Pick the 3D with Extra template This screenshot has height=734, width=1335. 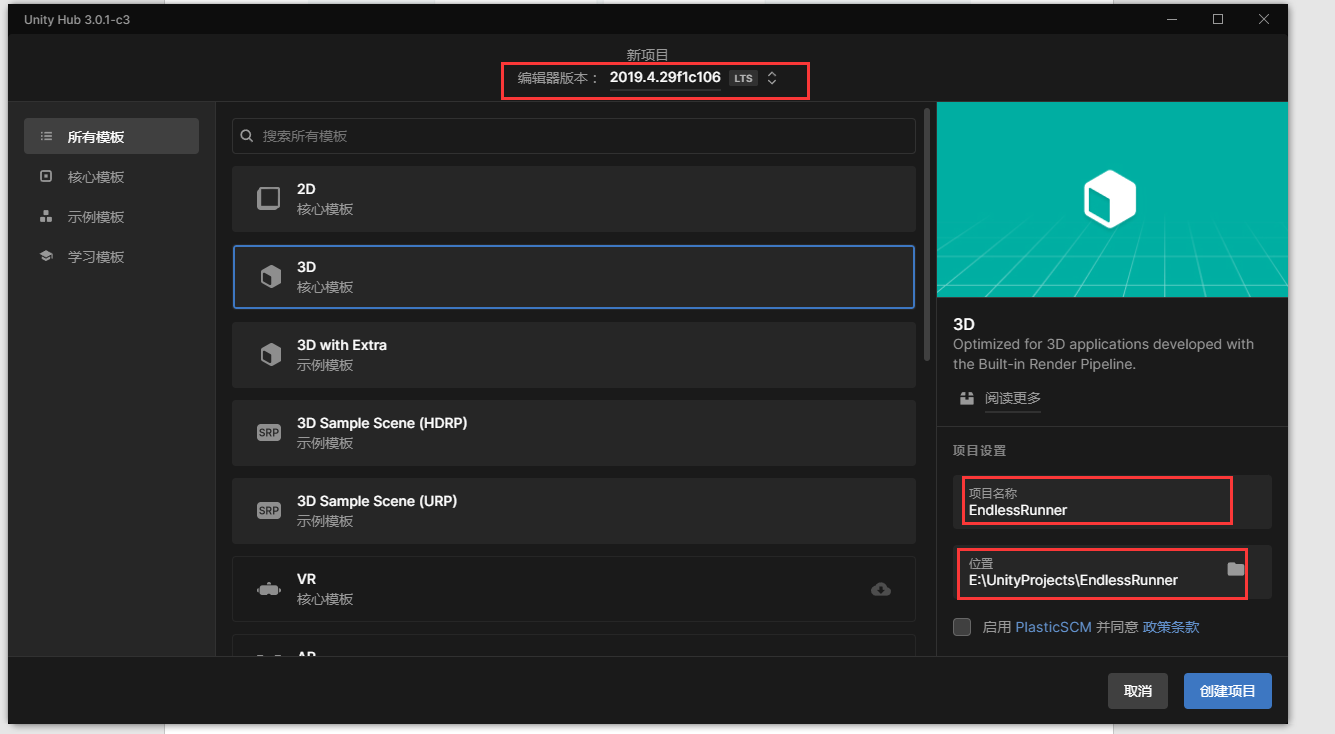[574, 355]
